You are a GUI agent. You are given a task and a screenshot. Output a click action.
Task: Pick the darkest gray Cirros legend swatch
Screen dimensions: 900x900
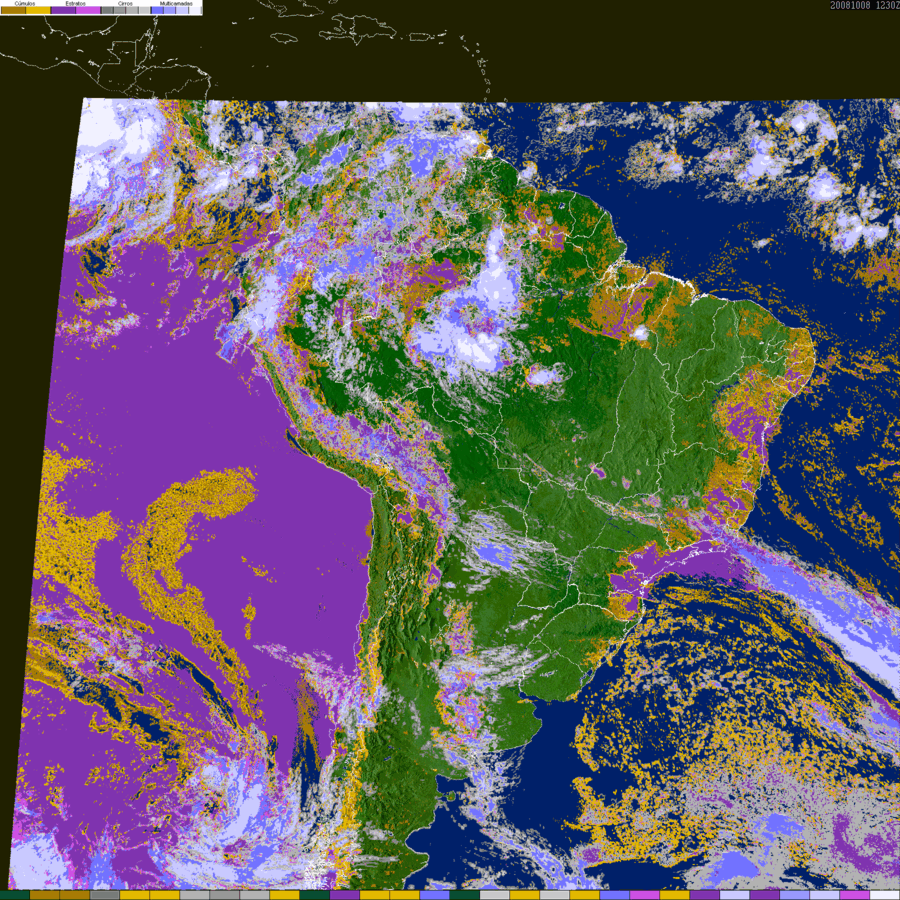pos(107,10)
